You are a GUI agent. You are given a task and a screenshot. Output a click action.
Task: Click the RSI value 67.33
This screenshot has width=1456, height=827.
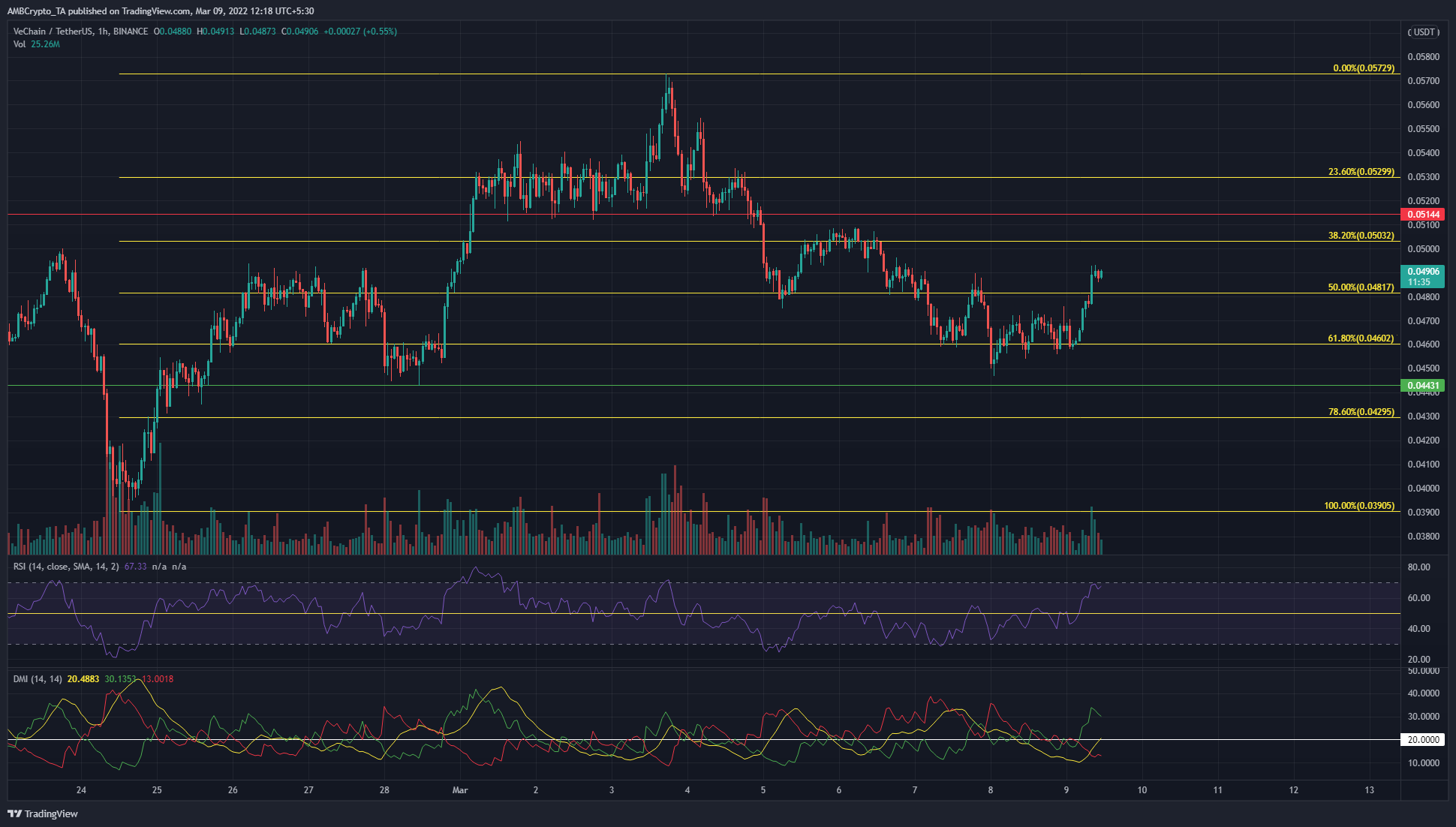[x=135, y=567]
